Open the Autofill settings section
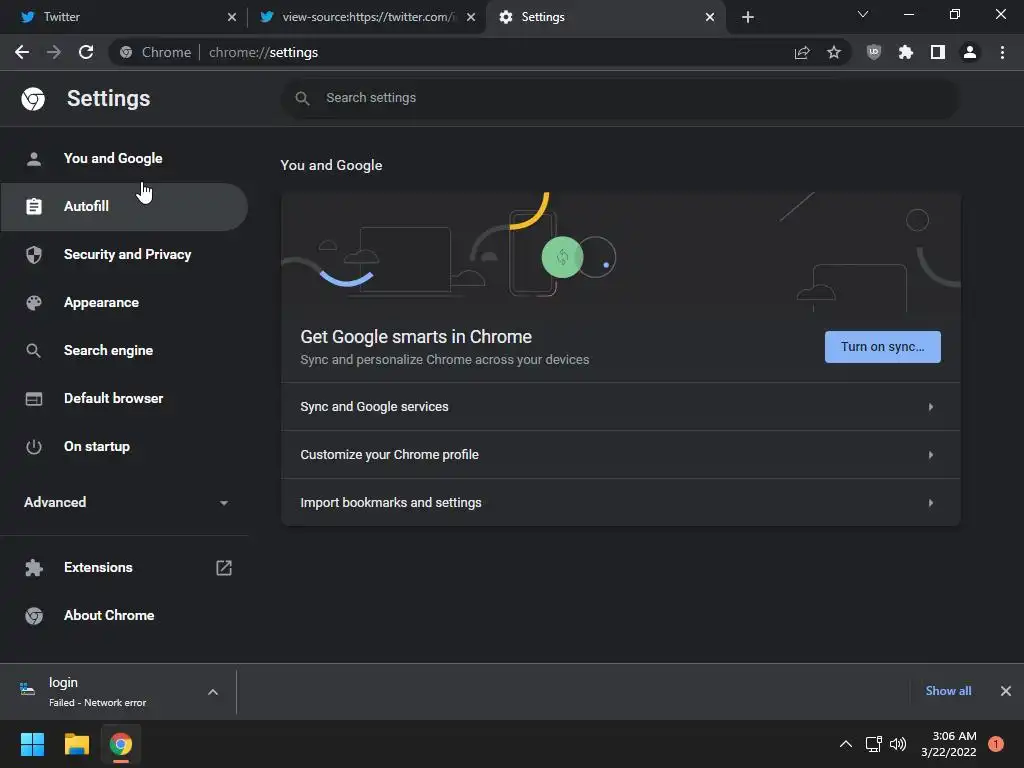This screenshot has width=1024, height=768. [x=124, y=206]
